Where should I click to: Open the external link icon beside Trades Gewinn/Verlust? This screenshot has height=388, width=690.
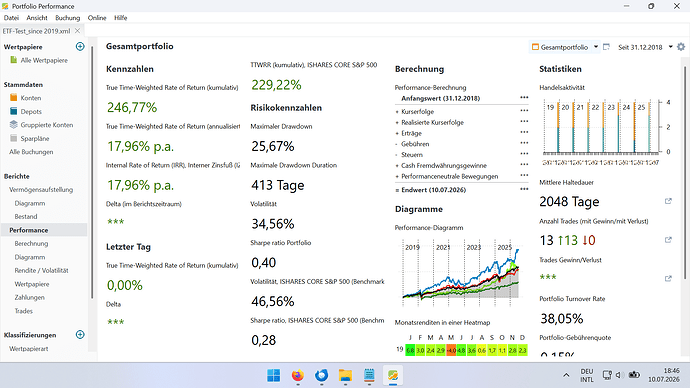(668, 278)
